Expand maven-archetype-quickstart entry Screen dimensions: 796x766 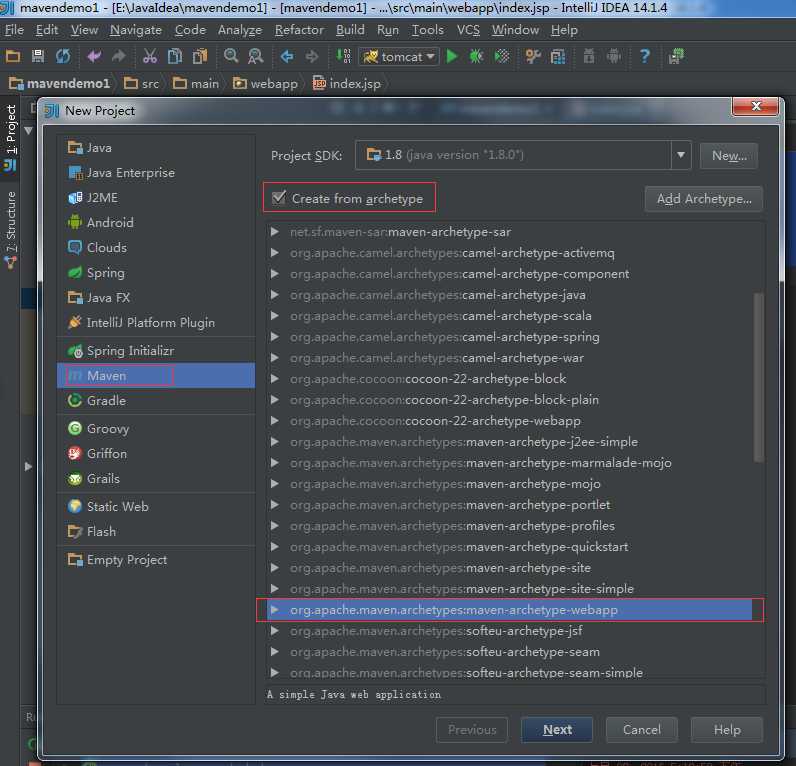(275, 547)
